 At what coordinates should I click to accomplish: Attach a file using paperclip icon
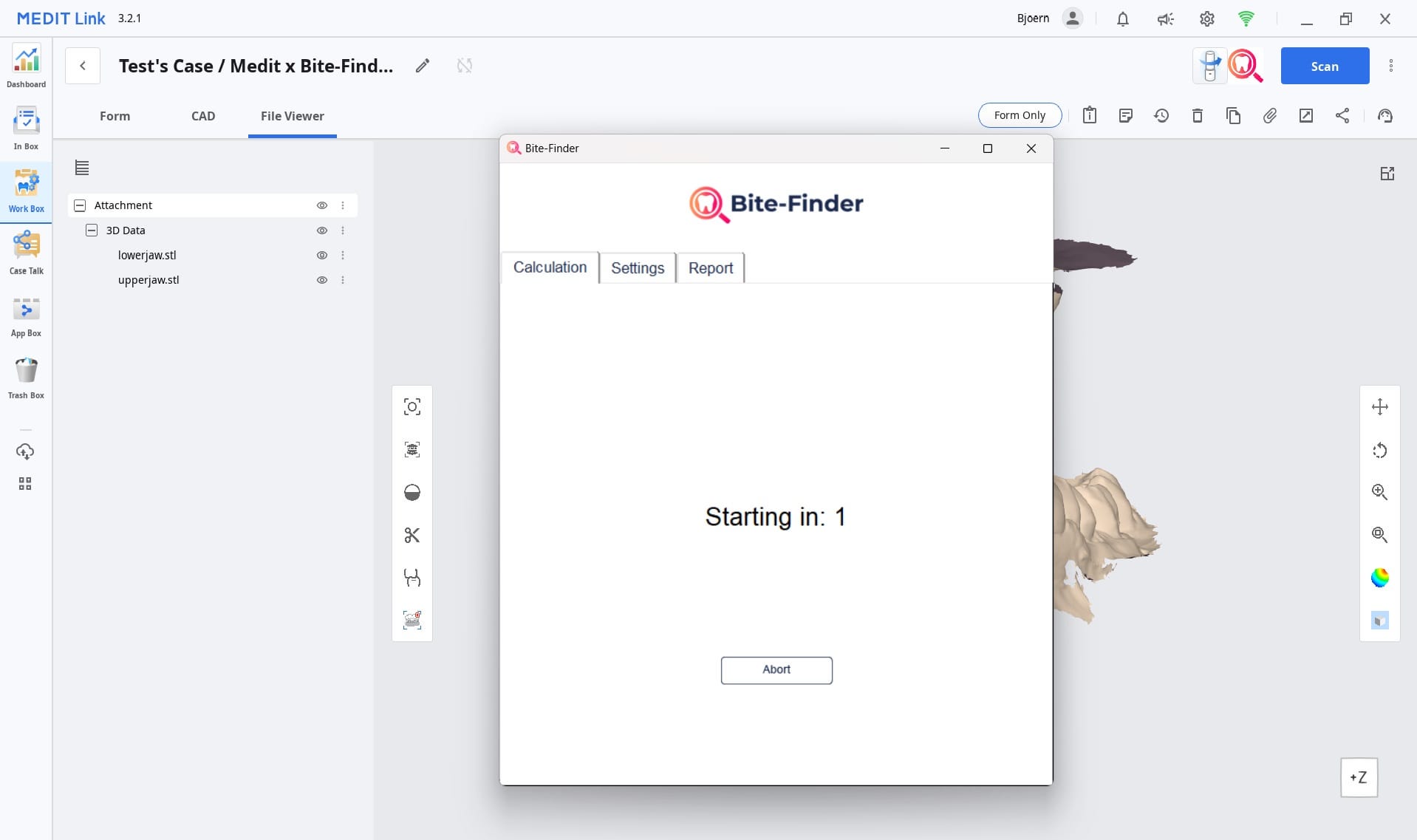(x=1270, y=115)
